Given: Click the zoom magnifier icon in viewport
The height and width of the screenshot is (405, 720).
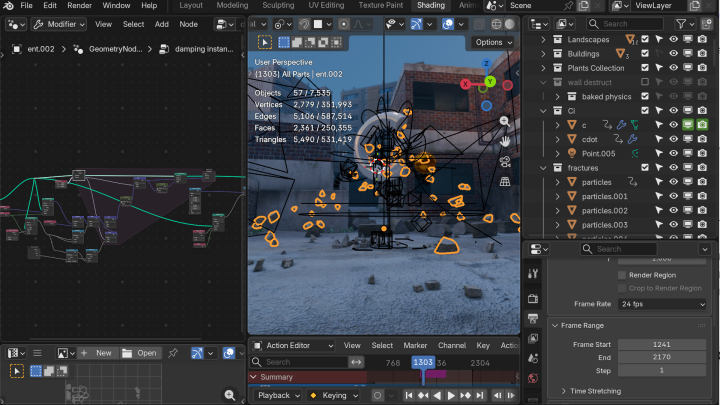Looking at the screenshot, I should tap(506, 122).
